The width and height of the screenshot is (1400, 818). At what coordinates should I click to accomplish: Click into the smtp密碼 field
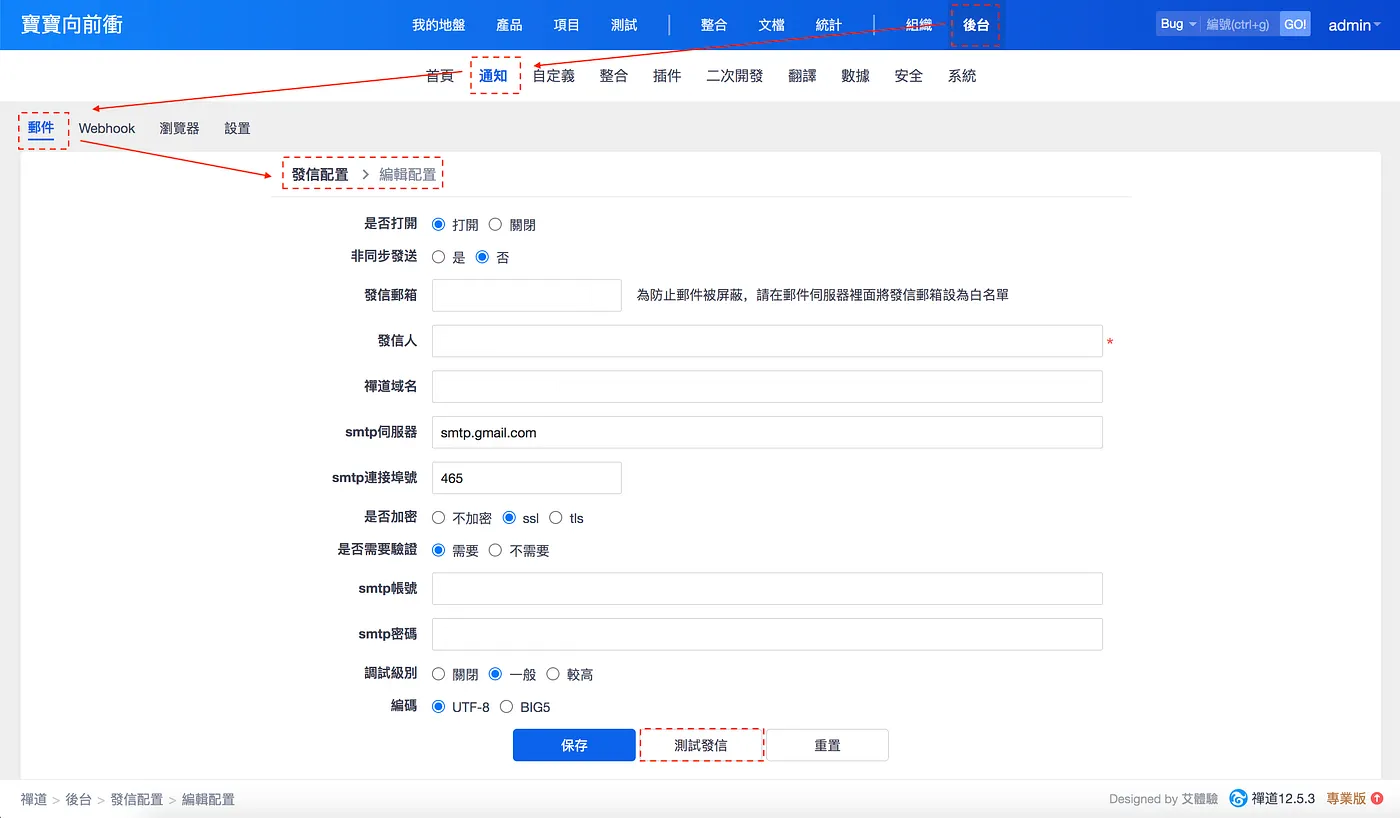[x=767, y=634]
